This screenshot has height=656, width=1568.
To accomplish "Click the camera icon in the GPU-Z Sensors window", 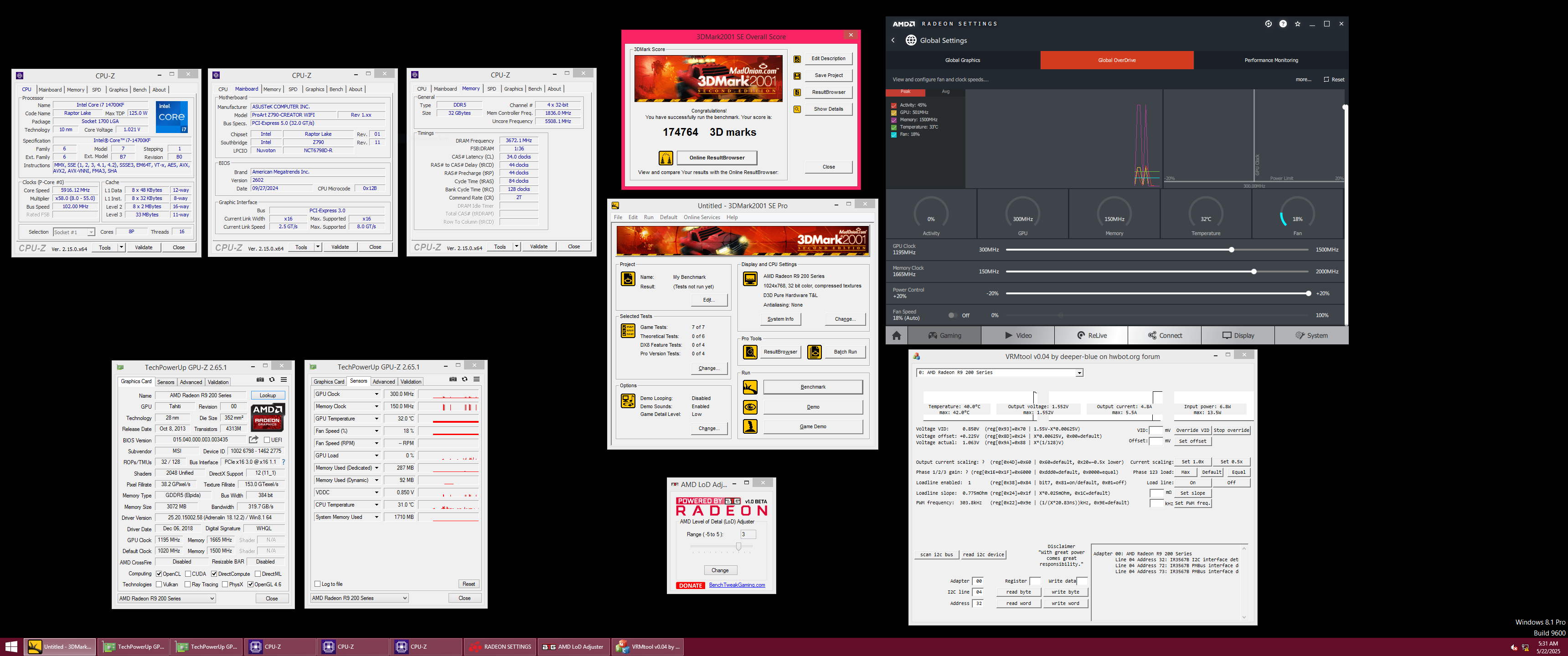I will click(x=453, y=379).
